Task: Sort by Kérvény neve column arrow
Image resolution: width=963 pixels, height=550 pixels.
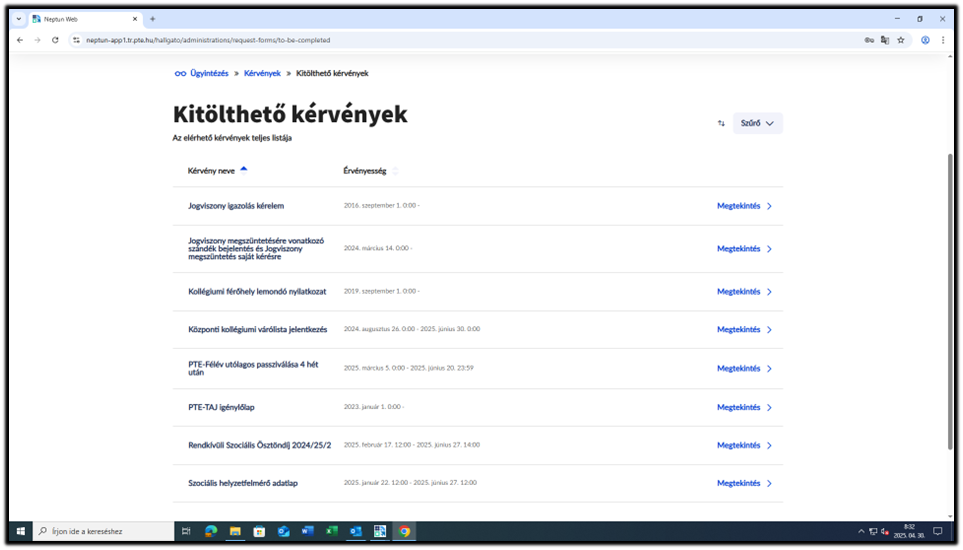Action: pyautogui.click(x=243, y=170)
